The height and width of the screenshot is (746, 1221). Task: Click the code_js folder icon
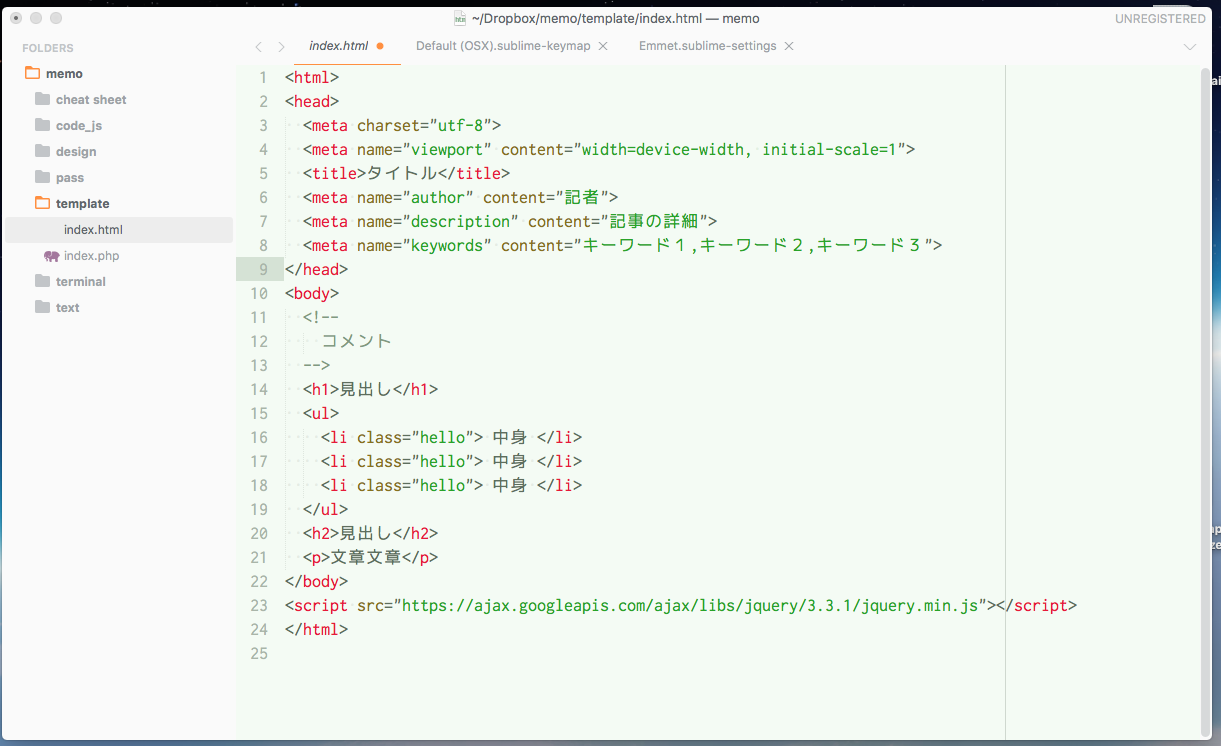pyautogui.click(x=42, y=125)
